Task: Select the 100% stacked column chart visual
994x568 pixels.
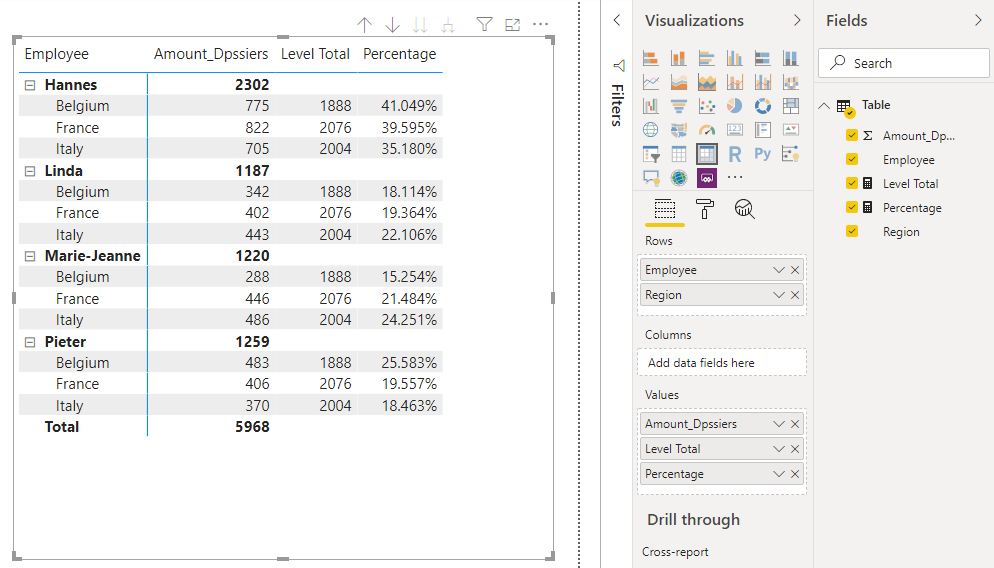Action: point(791,58)
